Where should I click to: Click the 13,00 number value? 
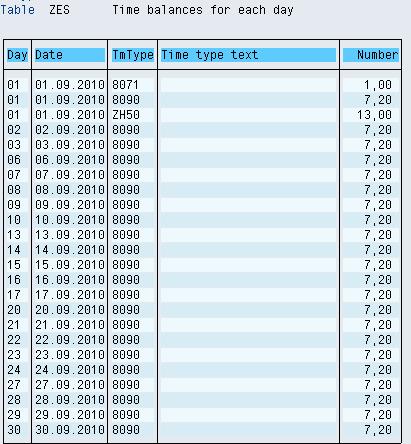[374, 115]
